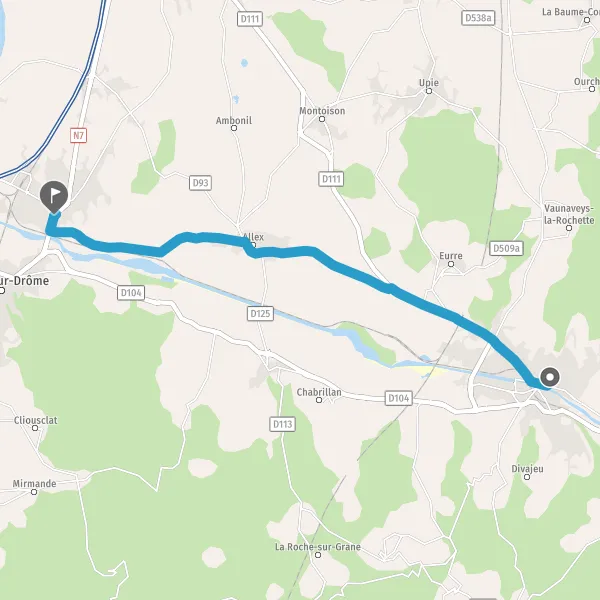This screenshot has height=600, width=600.
Task: Select La Roche-sur-Grane label
Action: 318,547
